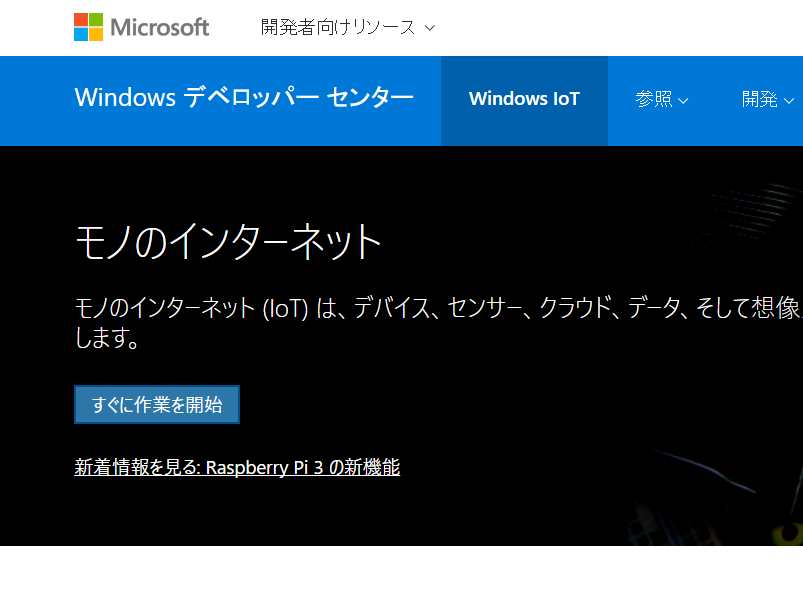Expand the 開発 menu
The height and width of the screenshot is (605, 803).
click(768, 99)
